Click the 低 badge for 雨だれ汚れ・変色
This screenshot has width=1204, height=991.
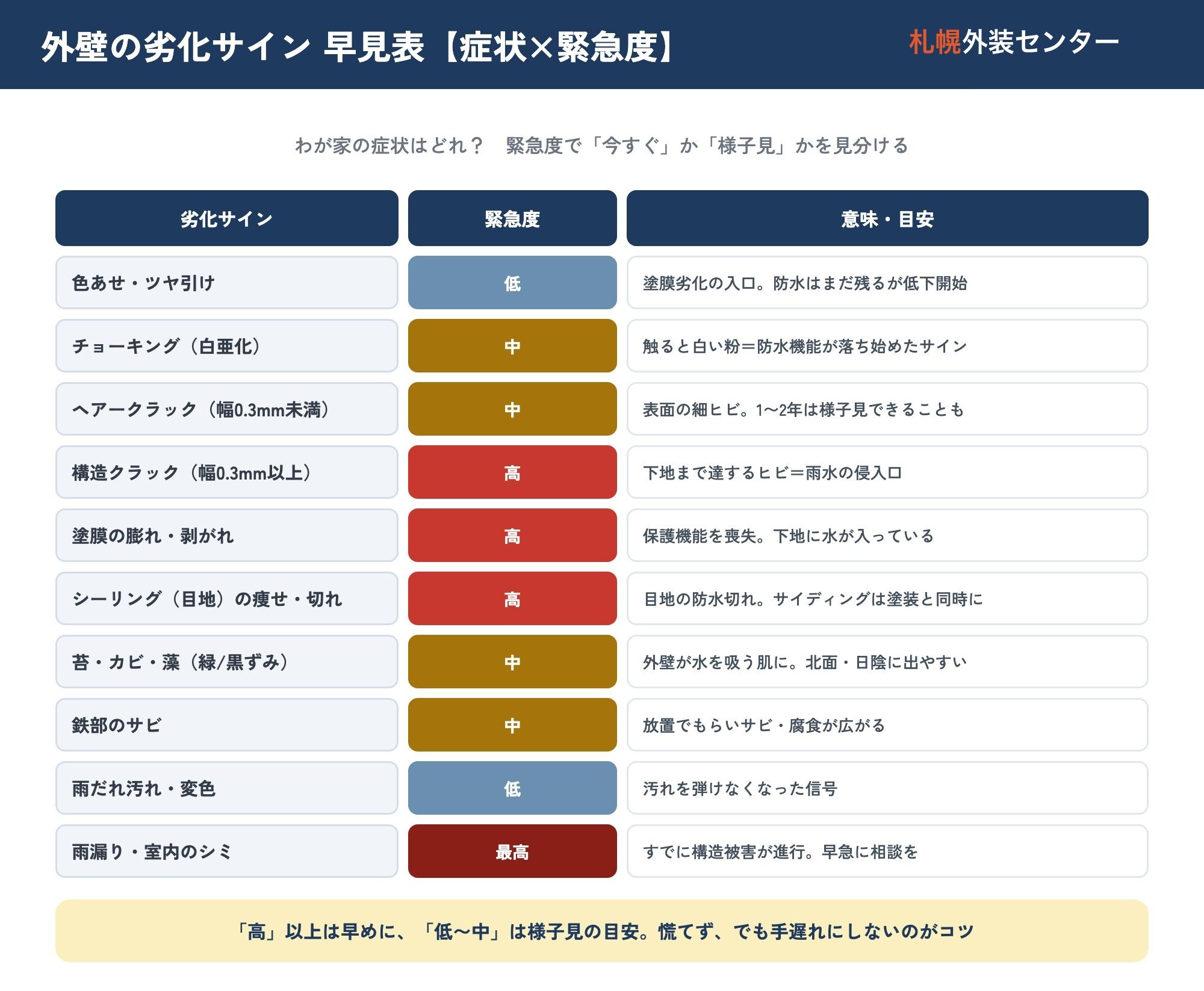[x=512, y=788]
